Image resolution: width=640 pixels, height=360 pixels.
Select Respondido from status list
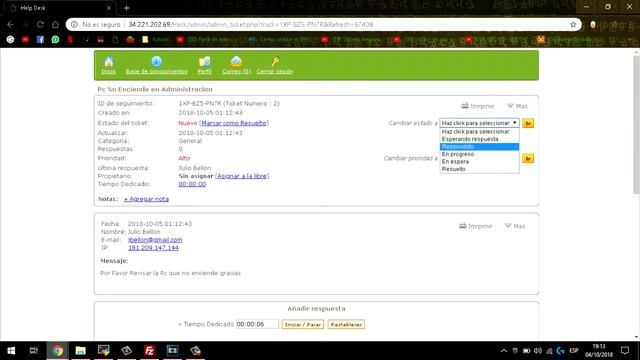(x=479, y=147)
